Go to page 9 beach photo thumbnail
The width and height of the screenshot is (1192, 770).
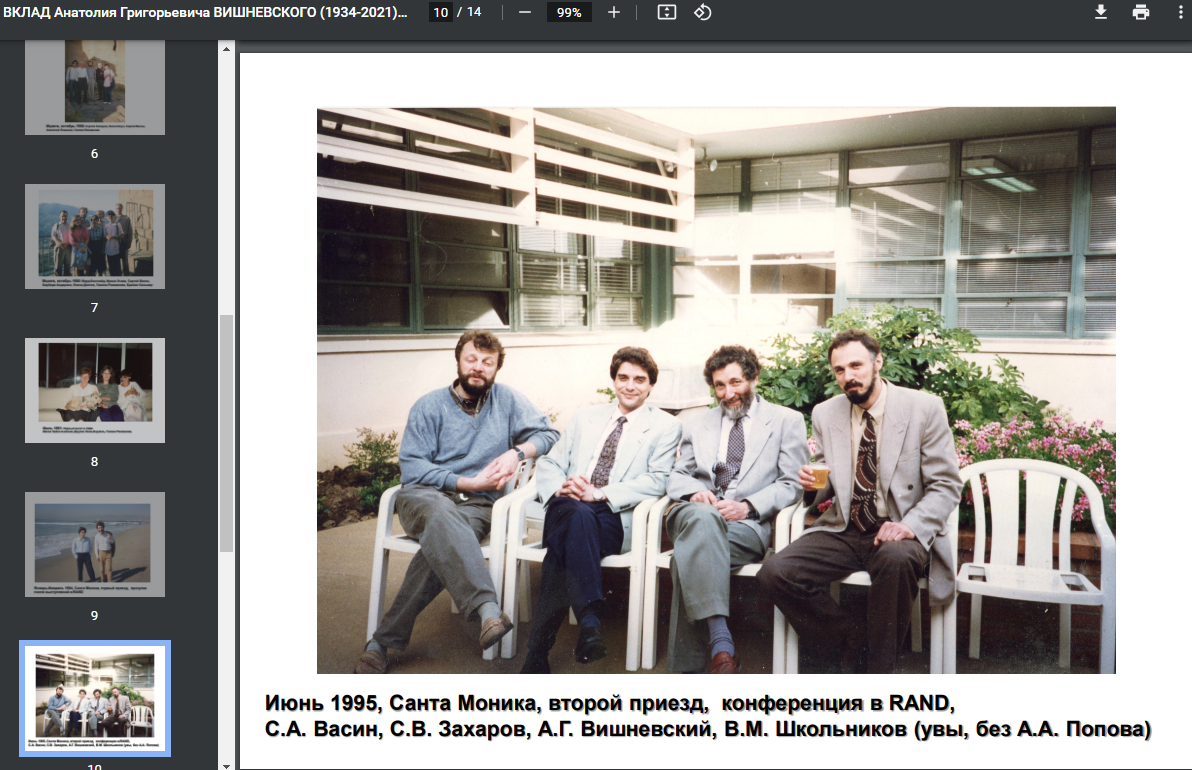(95, 544)
